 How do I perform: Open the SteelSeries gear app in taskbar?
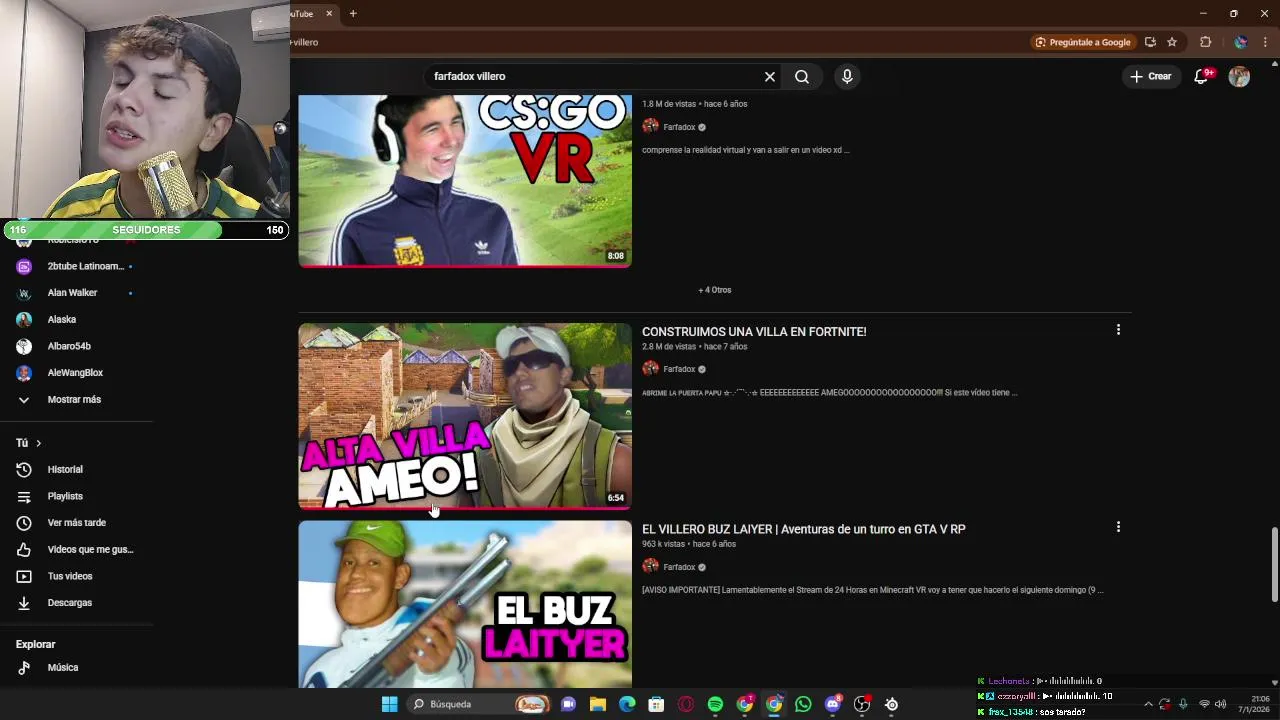[x=891, y=704]
